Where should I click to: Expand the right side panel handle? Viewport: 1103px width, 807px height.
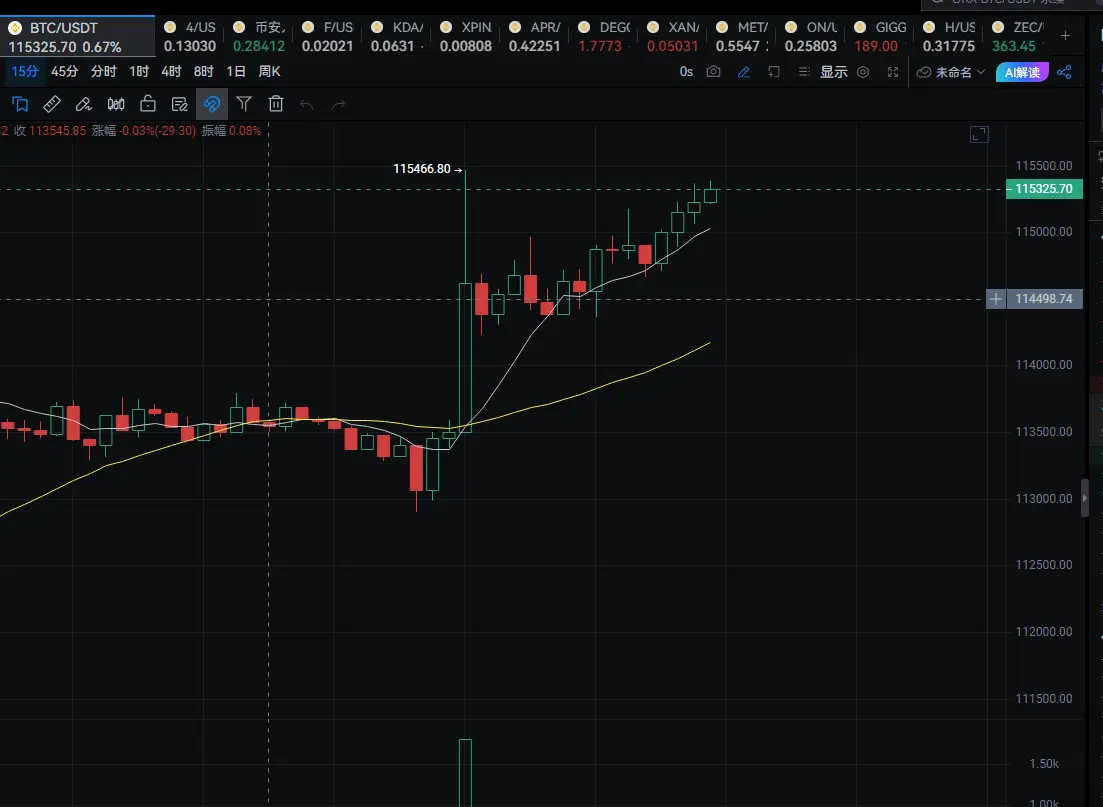[1085, 497]
